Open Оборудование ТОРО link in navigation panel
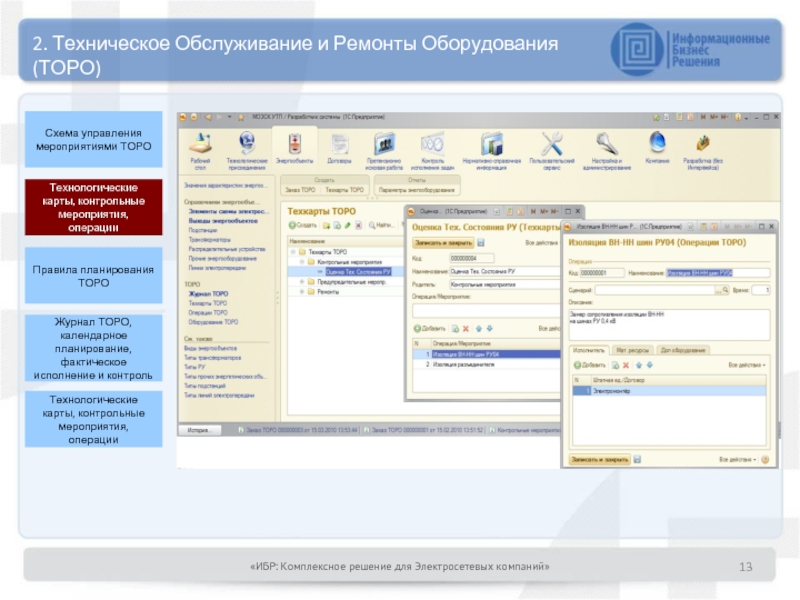This screenshot has width=800, height=600. point(213,322)
